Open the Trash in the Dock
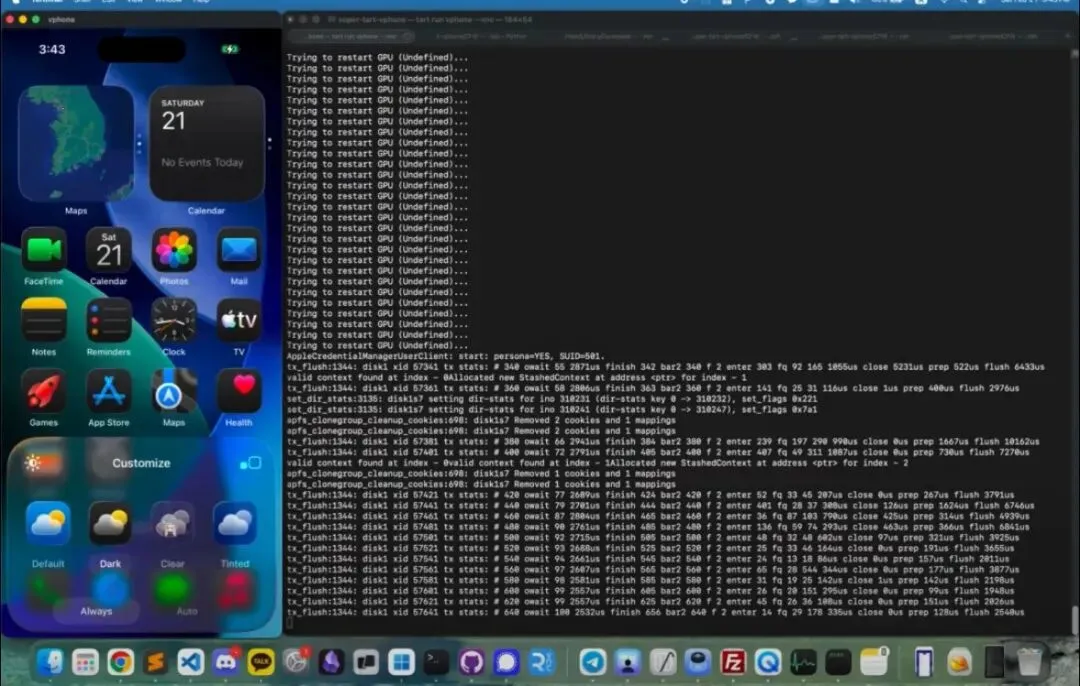Image resolution: width=1080 pixels, height=686 pixels. tap(1029, 662)
